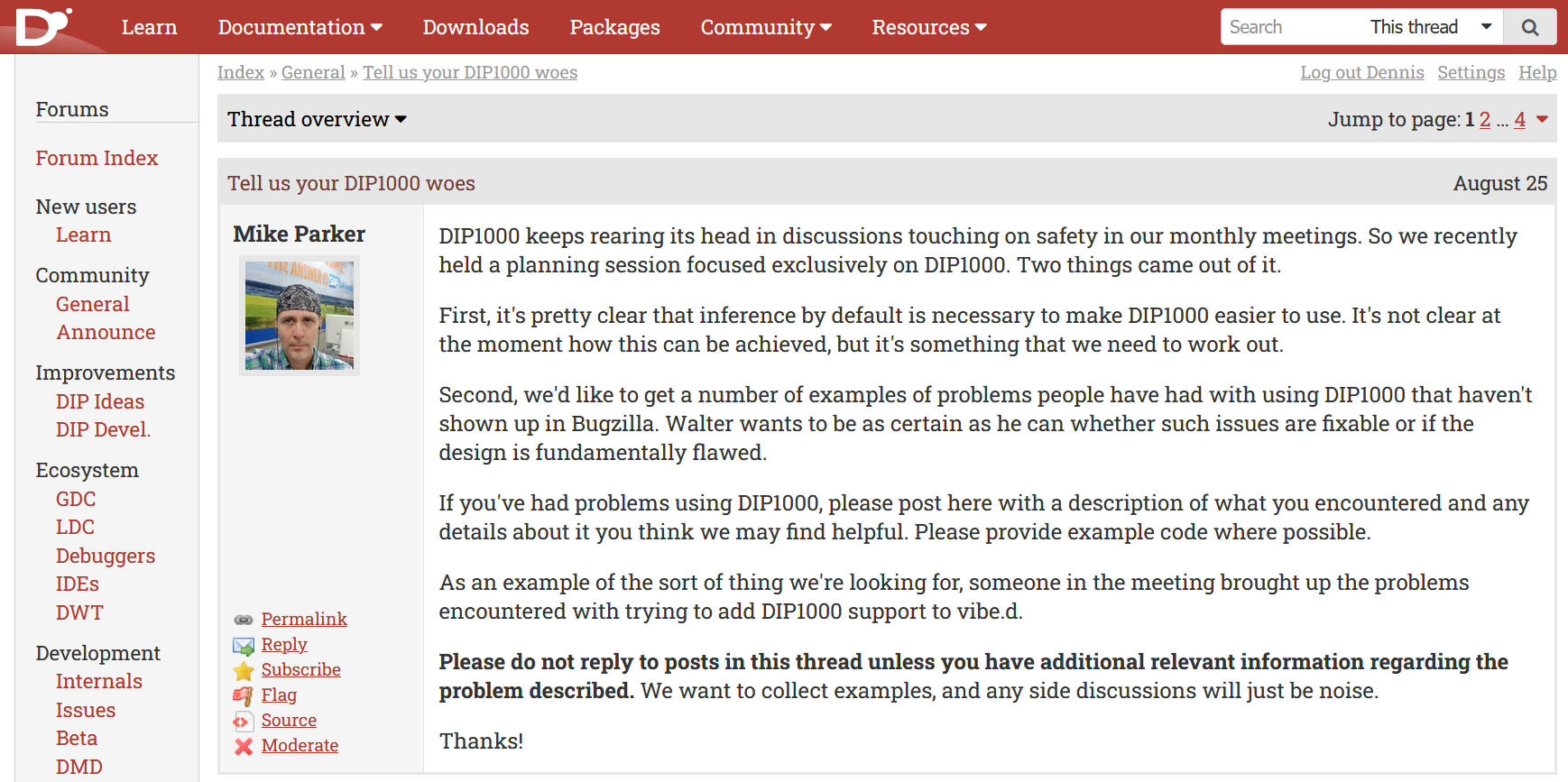Open Announce forum in sidebar
Viewport: 1568px width, 782px height.
click(x=106, y=332)
